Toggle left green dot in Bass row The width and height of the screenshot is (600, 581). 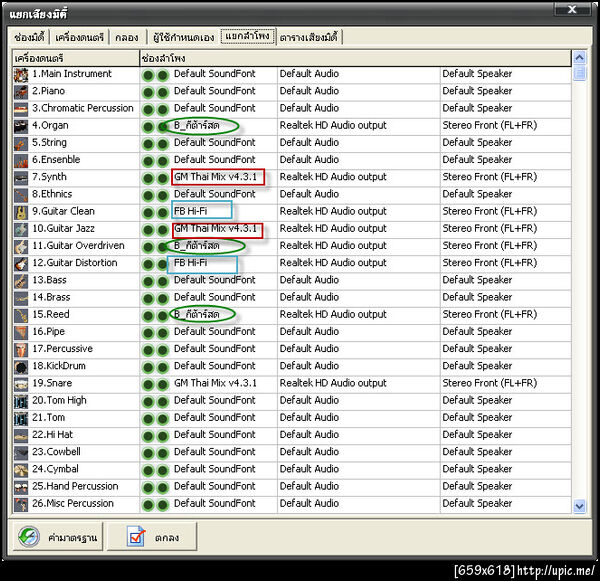148,281
